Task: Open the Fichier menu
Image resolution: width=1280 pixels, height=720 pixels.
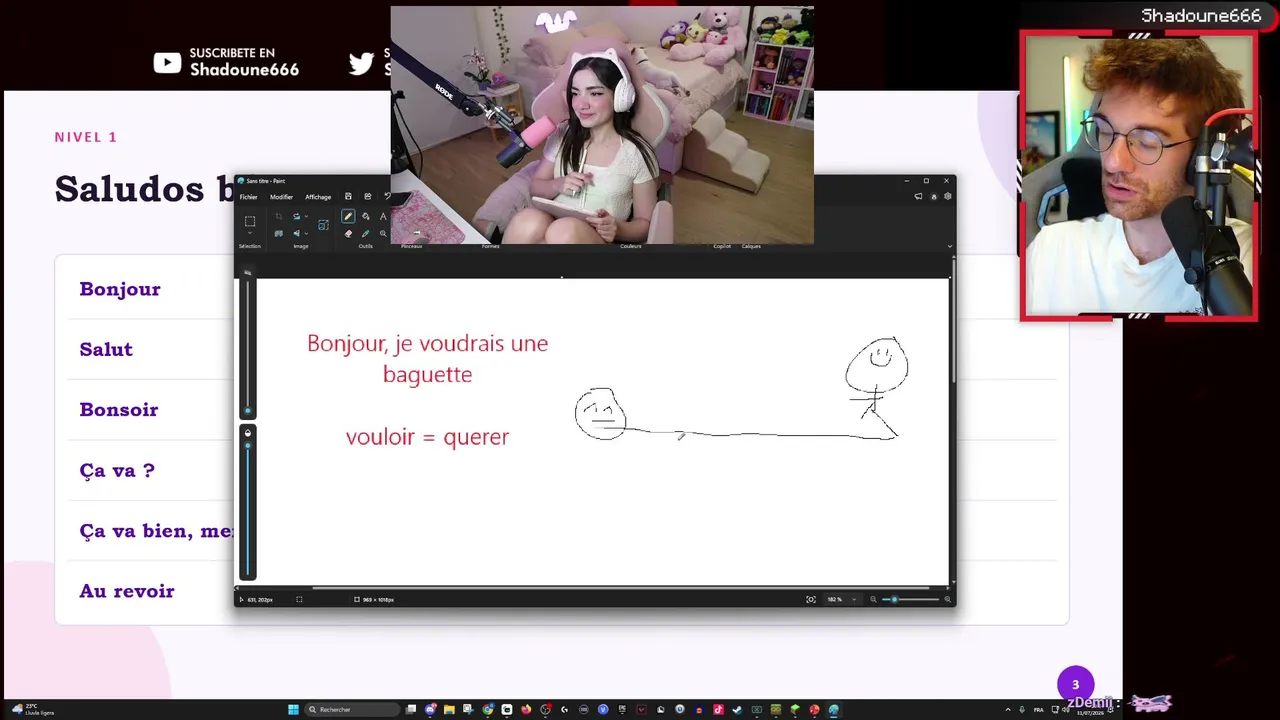Action: [248, 197]
